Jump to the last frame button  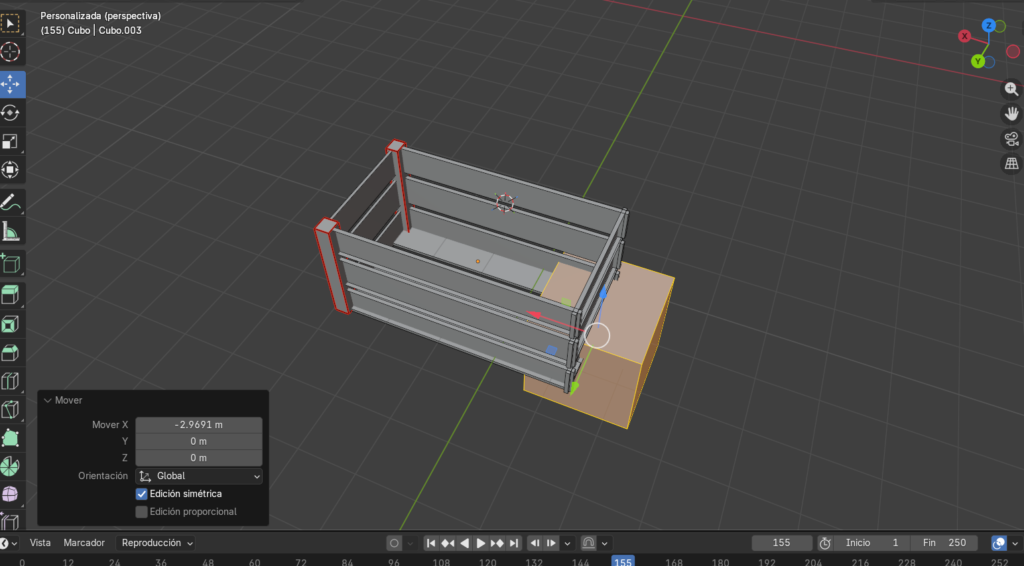514,543
